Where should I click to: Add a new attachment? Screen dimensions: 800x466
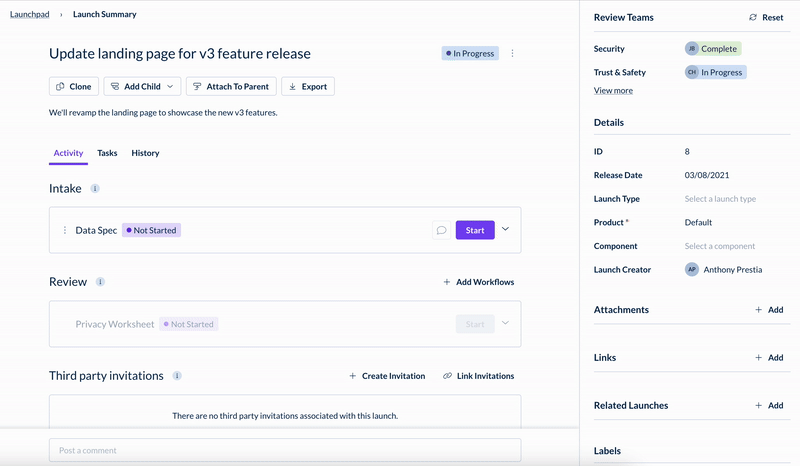(x=768, y=310)
